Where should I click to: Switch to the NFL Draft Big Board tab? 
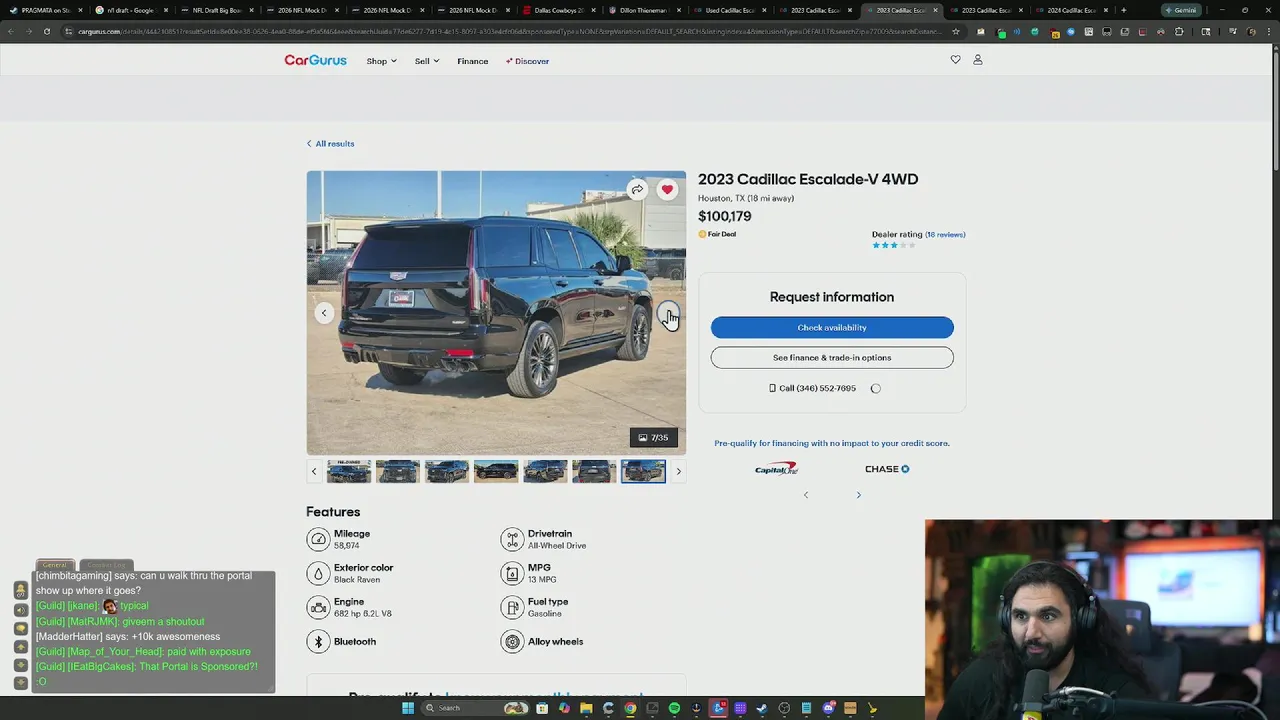(x=217, y=10)
